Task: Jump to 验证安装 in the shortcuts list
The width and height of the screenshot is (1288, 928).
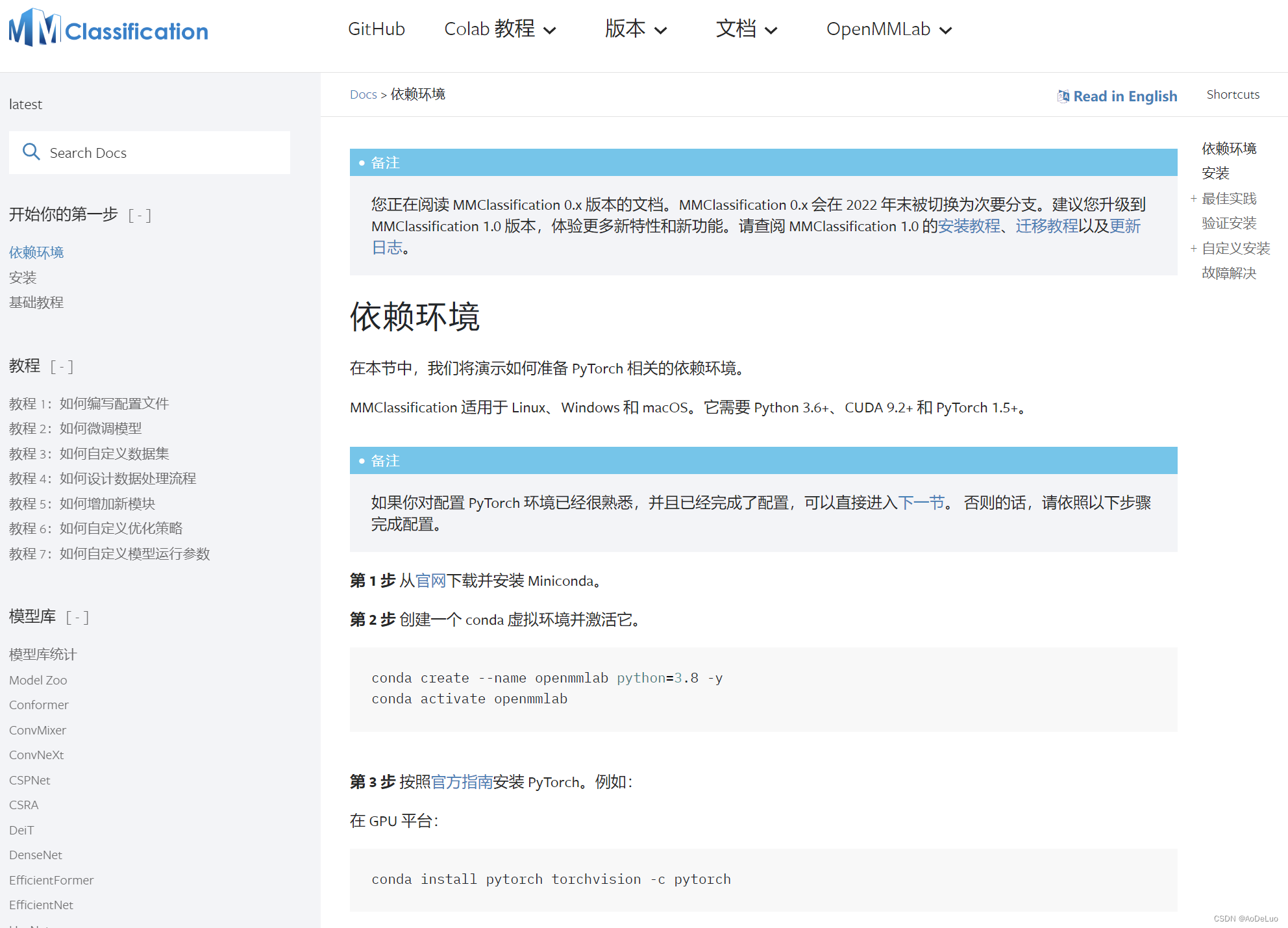Action: pyautogui.click(x=1229, y=223)
